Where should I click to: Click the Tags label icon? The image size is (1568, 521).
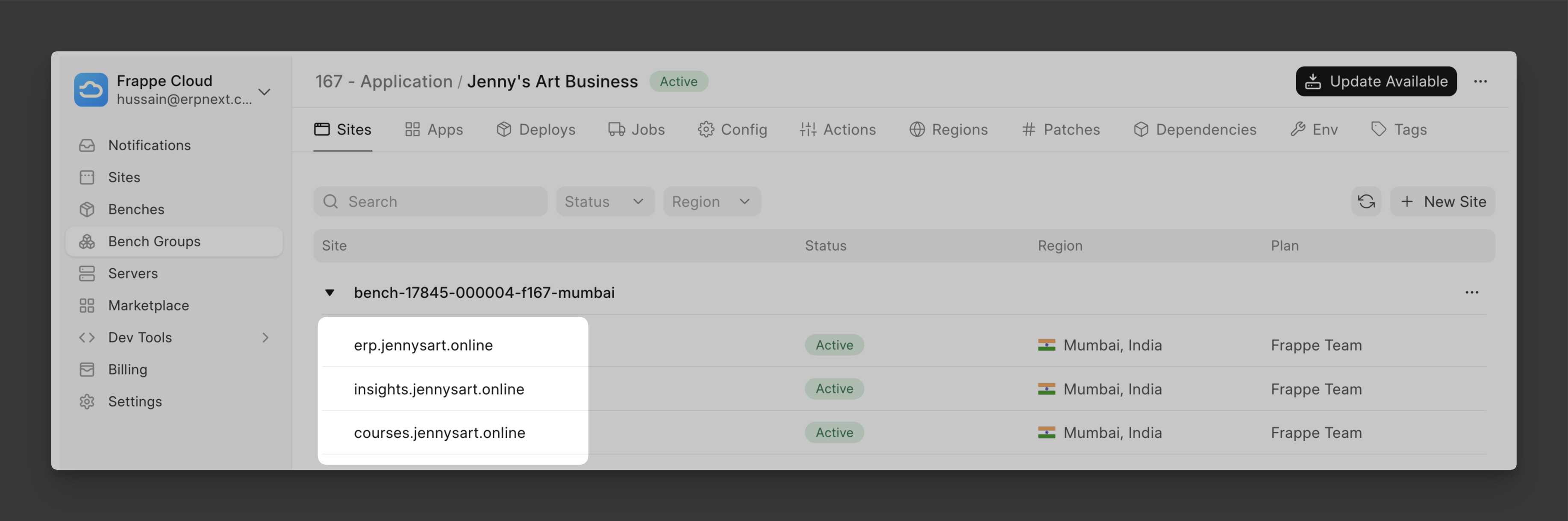click(x=1378, y=129)
